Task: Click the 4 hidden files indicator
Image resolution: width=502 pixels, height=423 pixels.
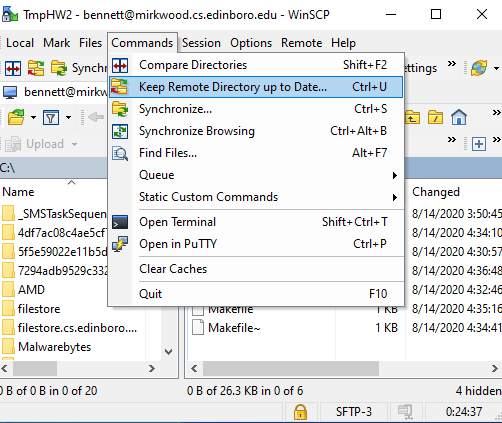Action: (x=478, y=391)
